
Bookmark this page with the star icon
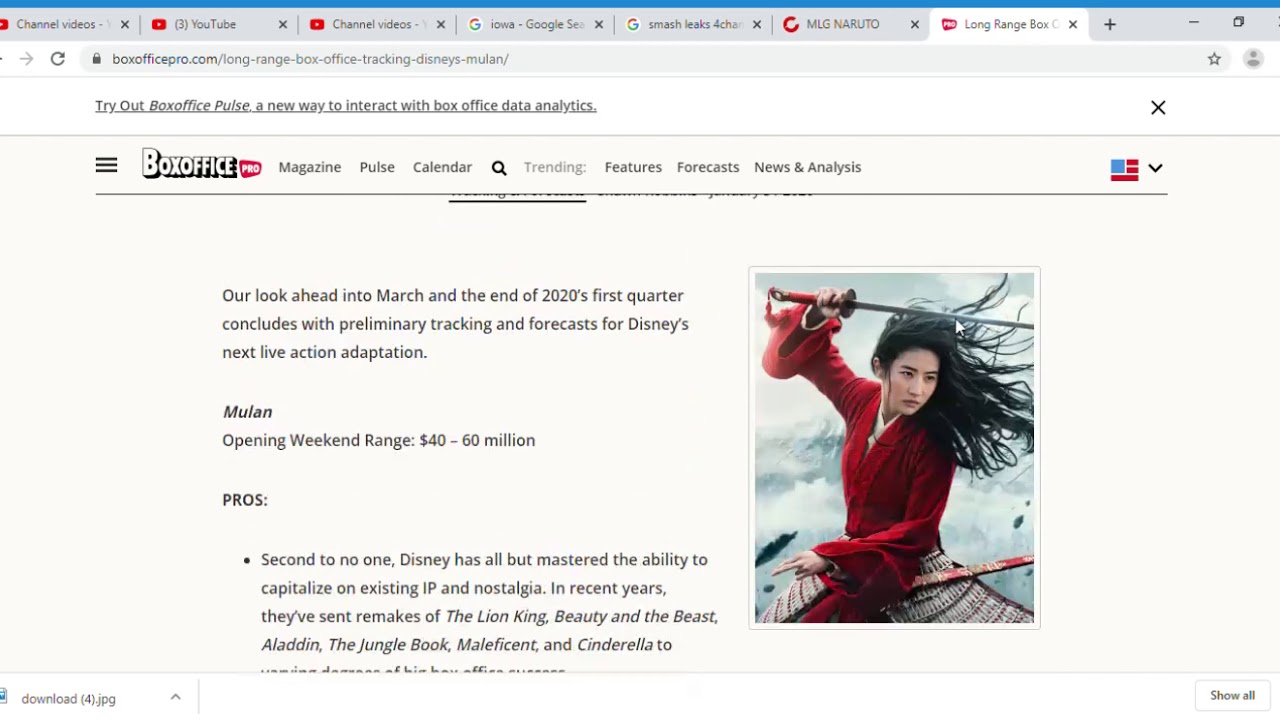pyautogui.click(x=1214, y=59)
